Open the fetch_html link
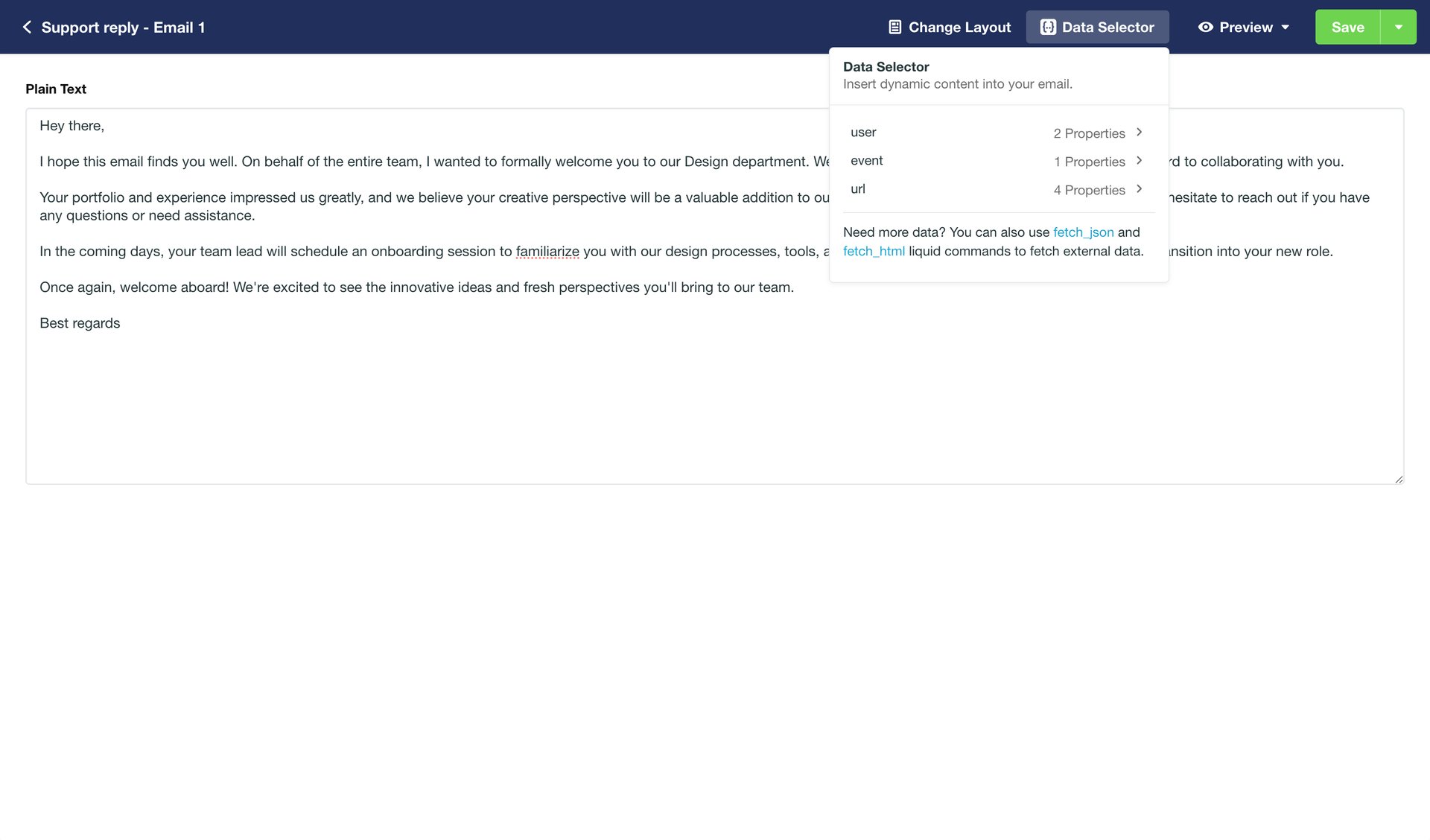This screenshot has width=1430, height=840. click(874, 252)
